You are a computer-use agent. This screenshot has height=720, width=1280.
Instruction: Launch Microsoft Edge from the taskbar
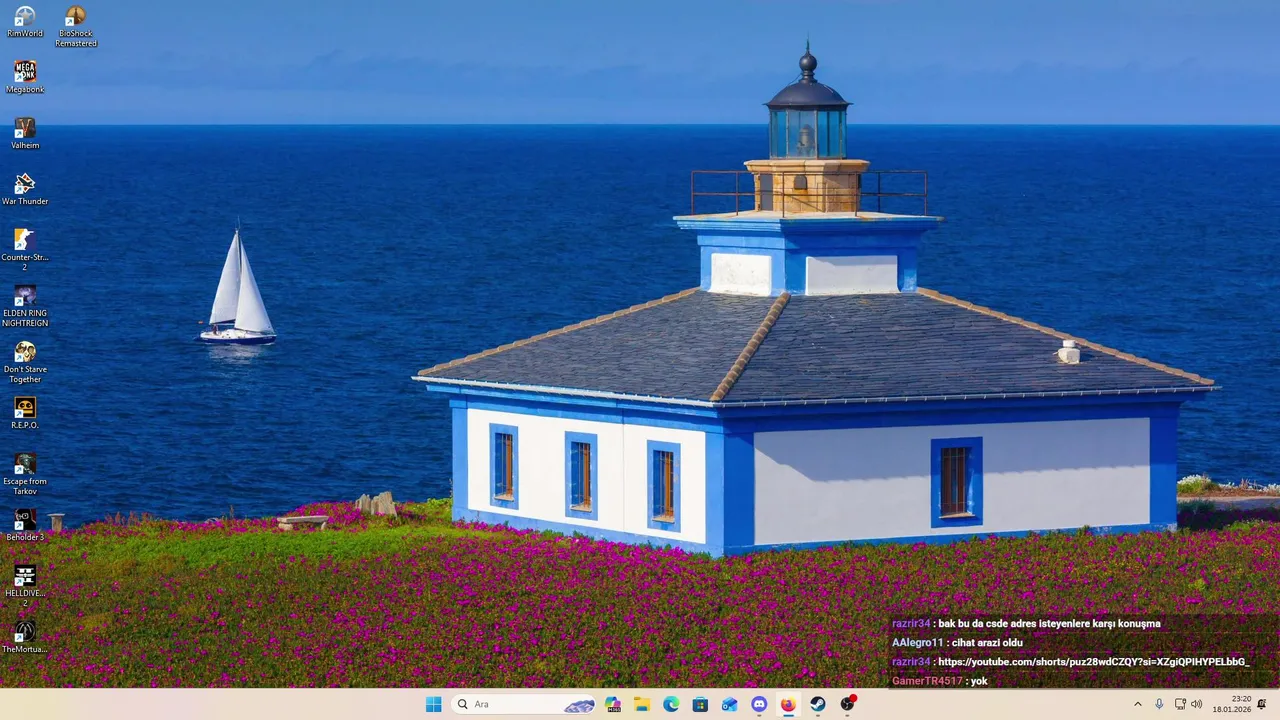[x=671, y=704]
